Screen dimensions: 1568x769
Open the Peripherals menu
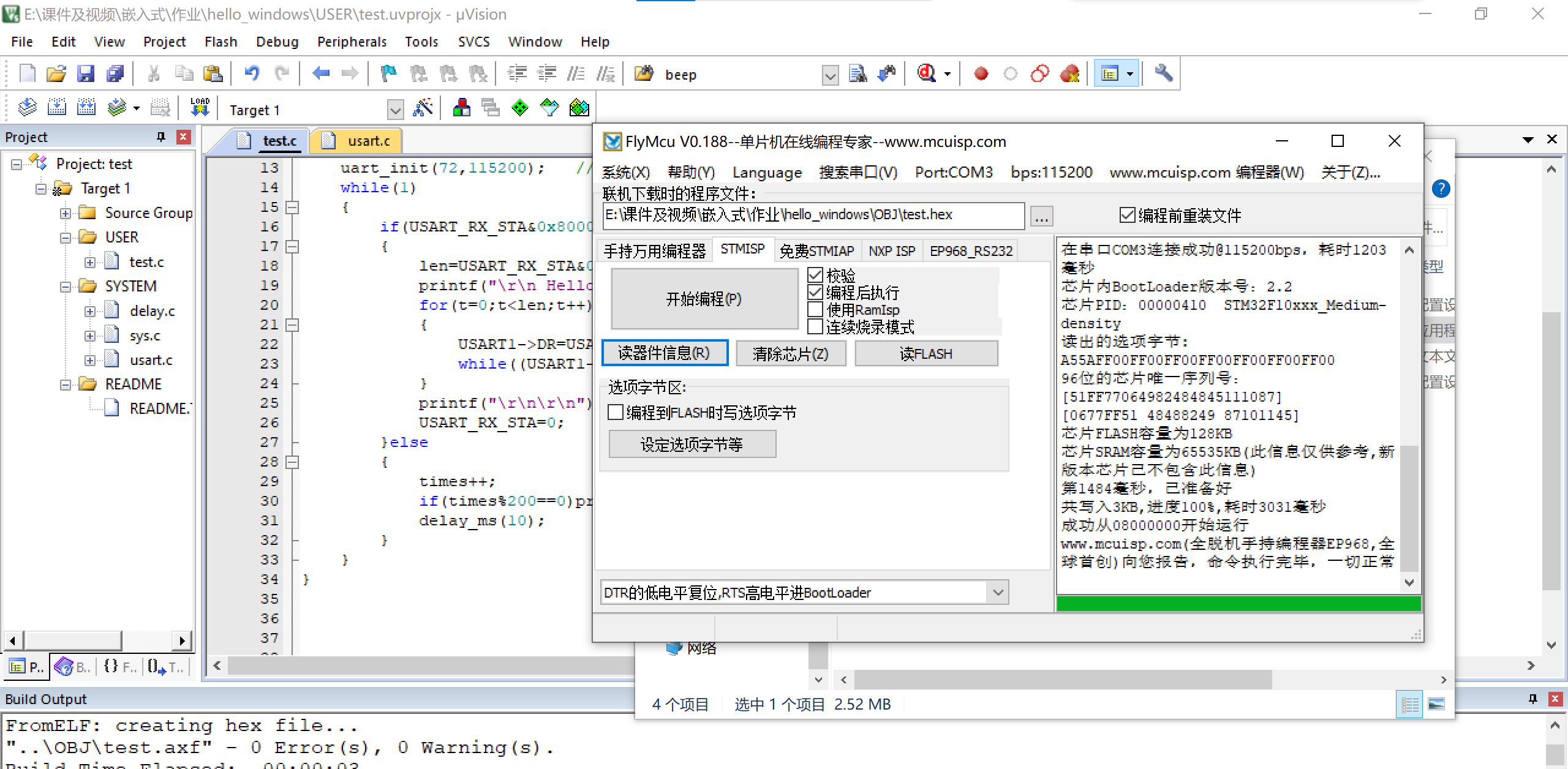tap(352, 42)
